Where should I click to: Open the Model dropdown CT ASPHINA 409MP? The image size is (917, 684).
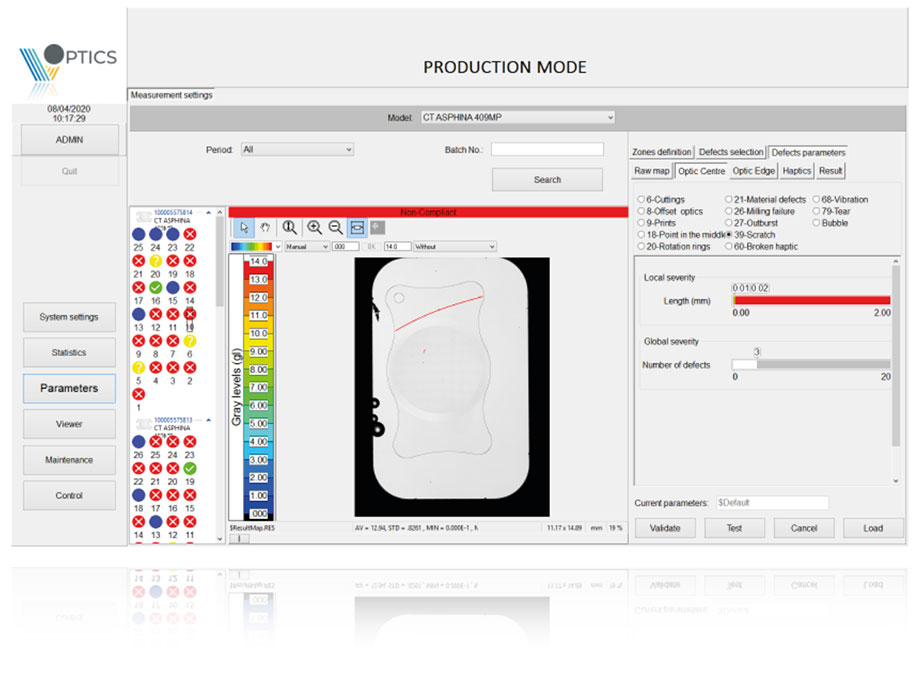coord(518,118)
